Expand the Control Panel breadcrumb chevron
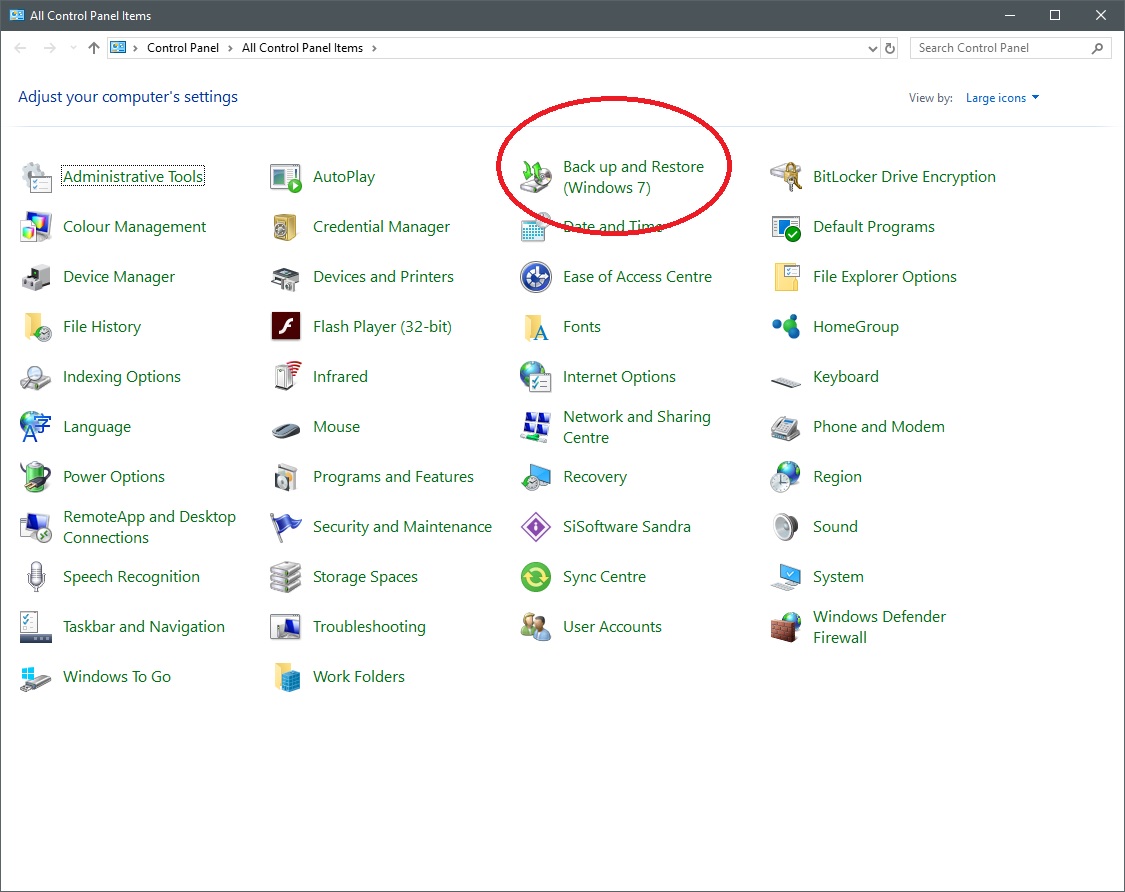This screenshot has width=1125, height=892. [x=230, y=48]
